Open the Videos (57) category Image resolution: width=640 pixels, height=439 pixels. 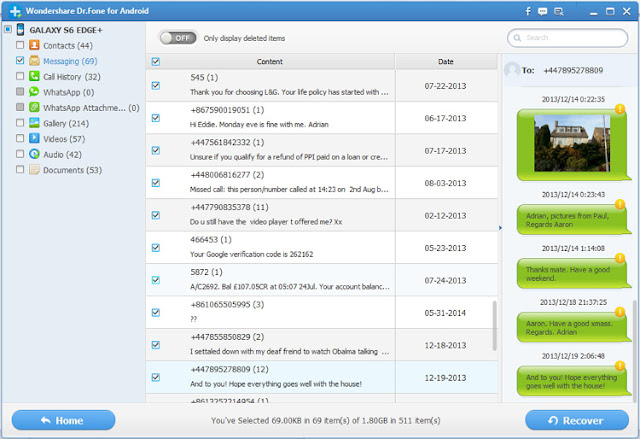point(64,139)
